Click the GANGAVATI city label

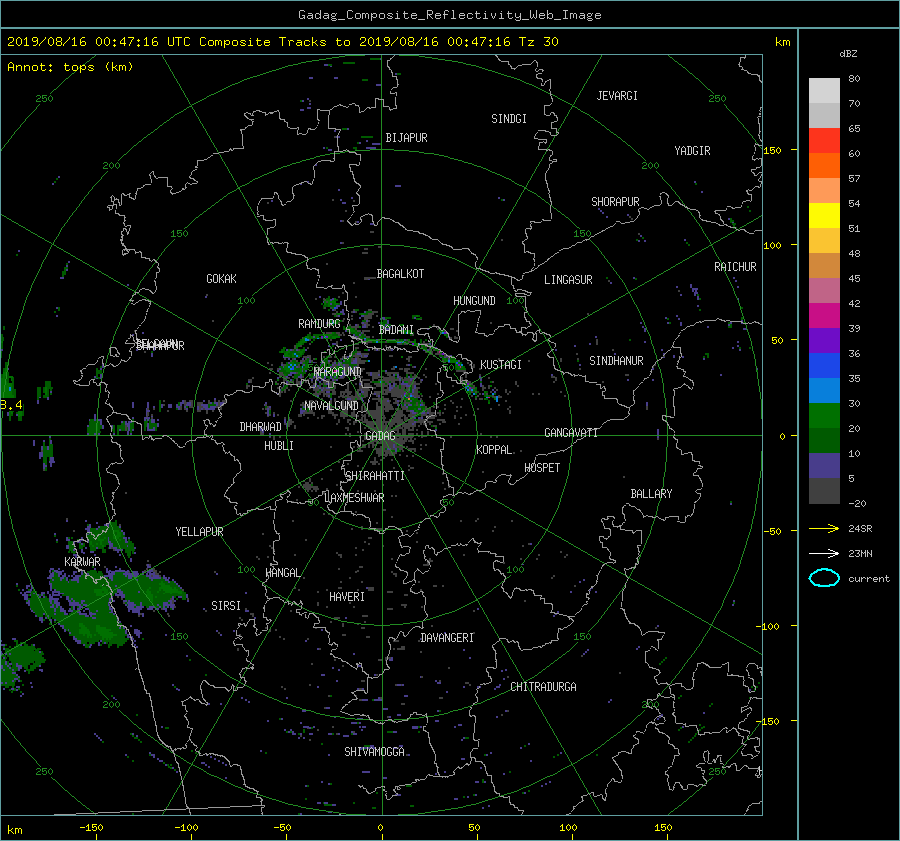pos(571,433)
